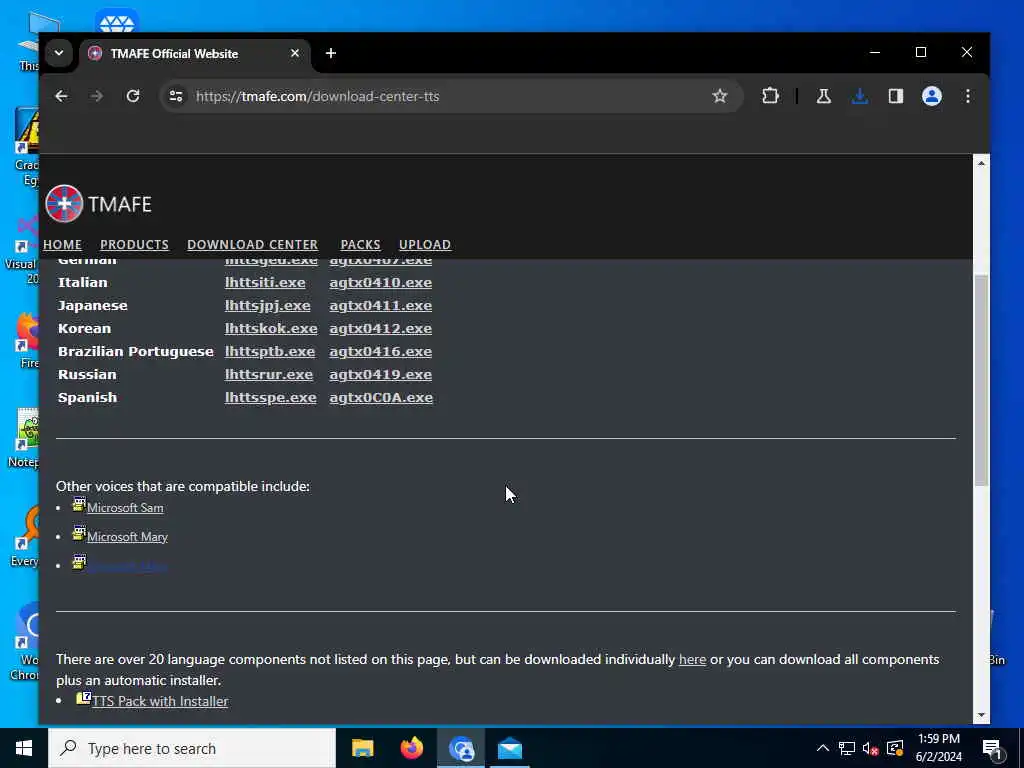This screenshot has width=1024, height=768.
Task: Click the third voice icon in list
Action: coord(79,562)
